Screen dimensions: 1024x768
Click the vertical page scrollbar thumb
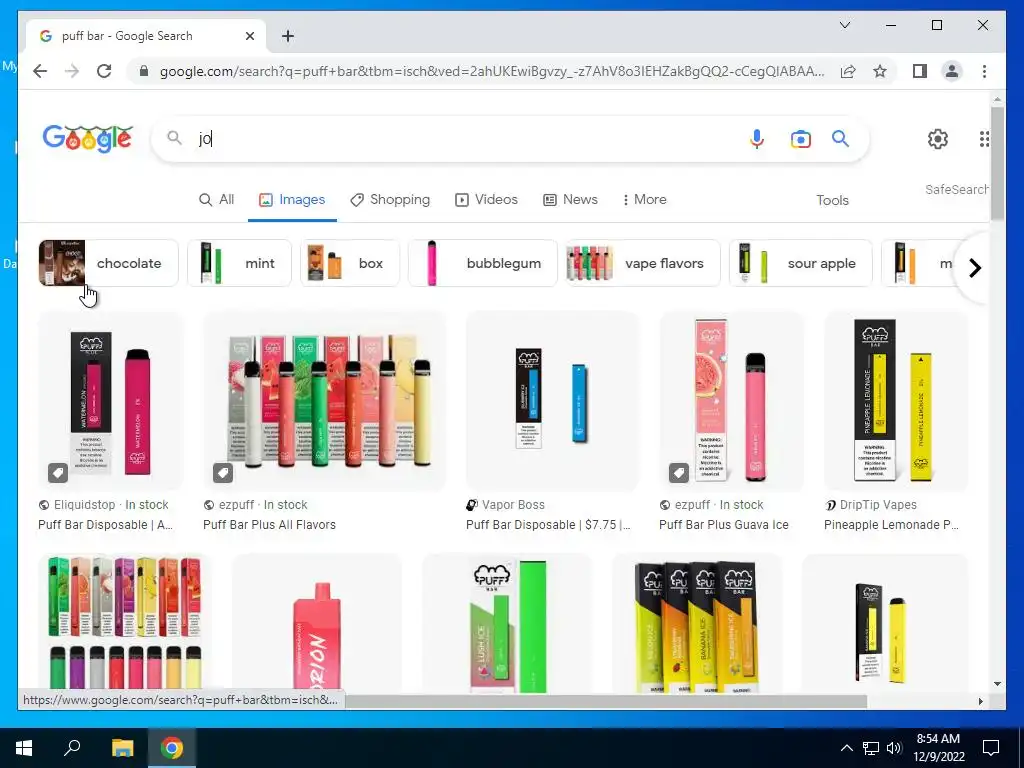997,163
